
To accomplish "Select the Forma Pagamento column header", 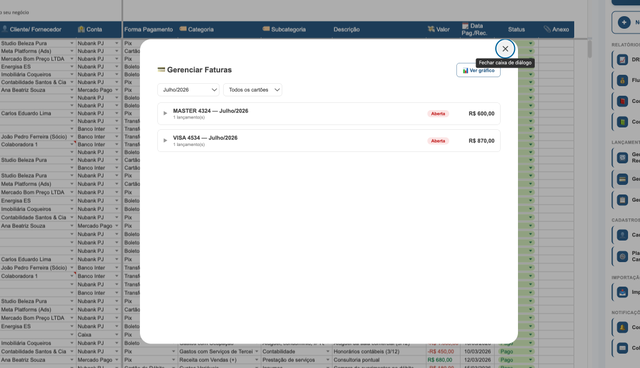I will [149, 29].
